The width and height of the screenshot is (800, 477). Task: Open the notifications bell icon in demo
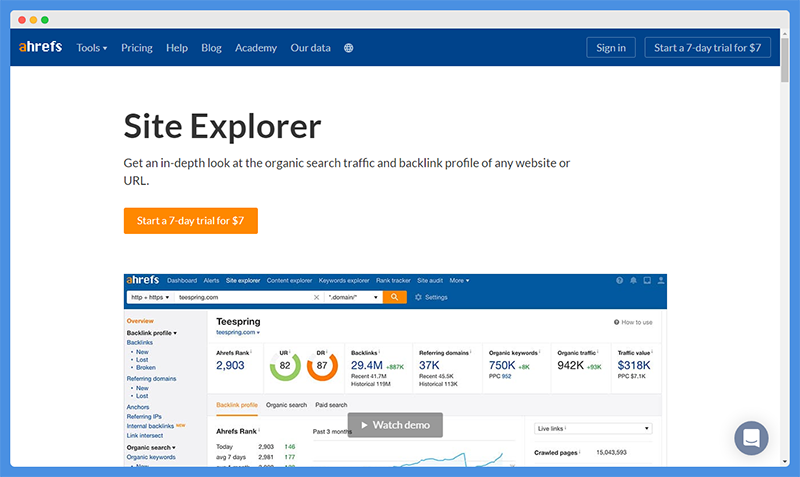(633, 281)
